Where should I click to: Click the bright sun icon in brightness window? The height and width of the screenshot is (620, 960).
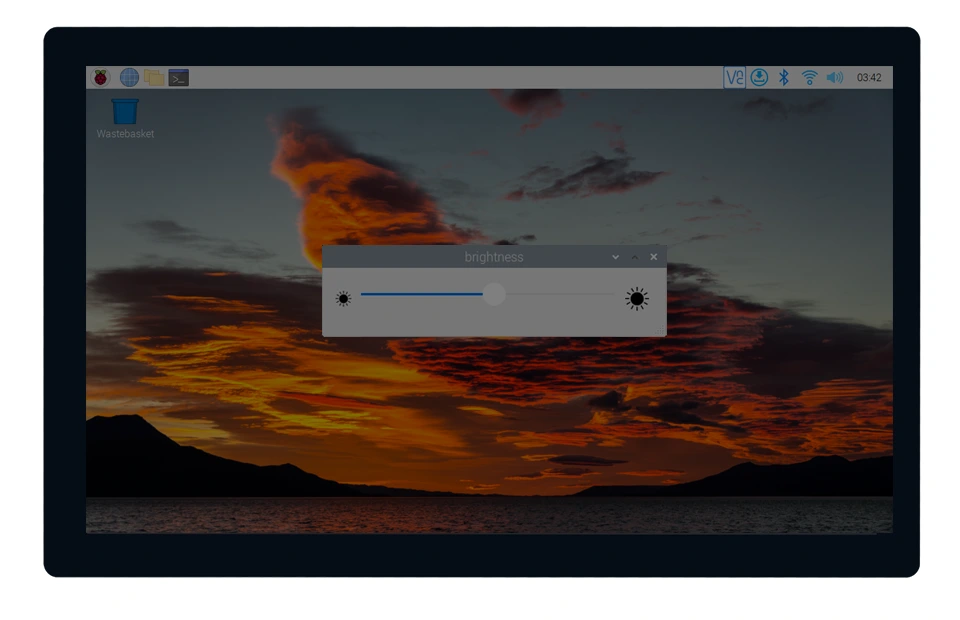(637, 298)
